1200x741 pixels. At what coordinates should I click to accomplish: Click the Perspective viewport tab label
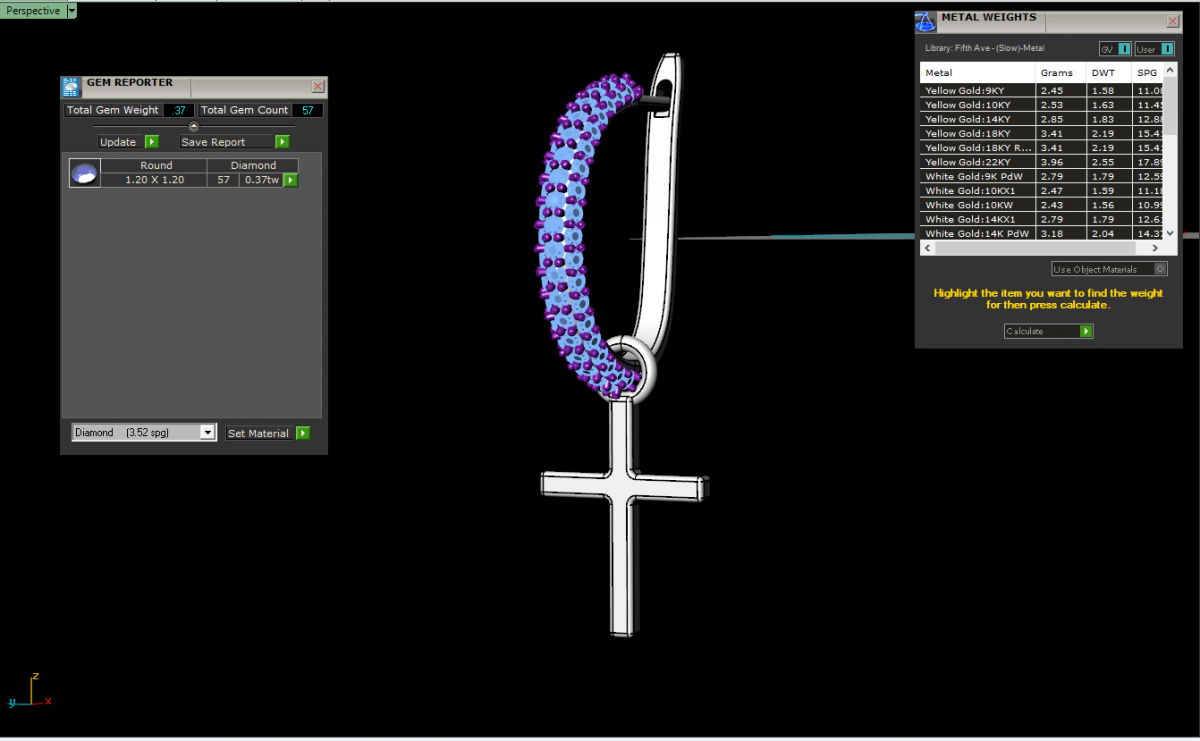(x=33, y=11)
